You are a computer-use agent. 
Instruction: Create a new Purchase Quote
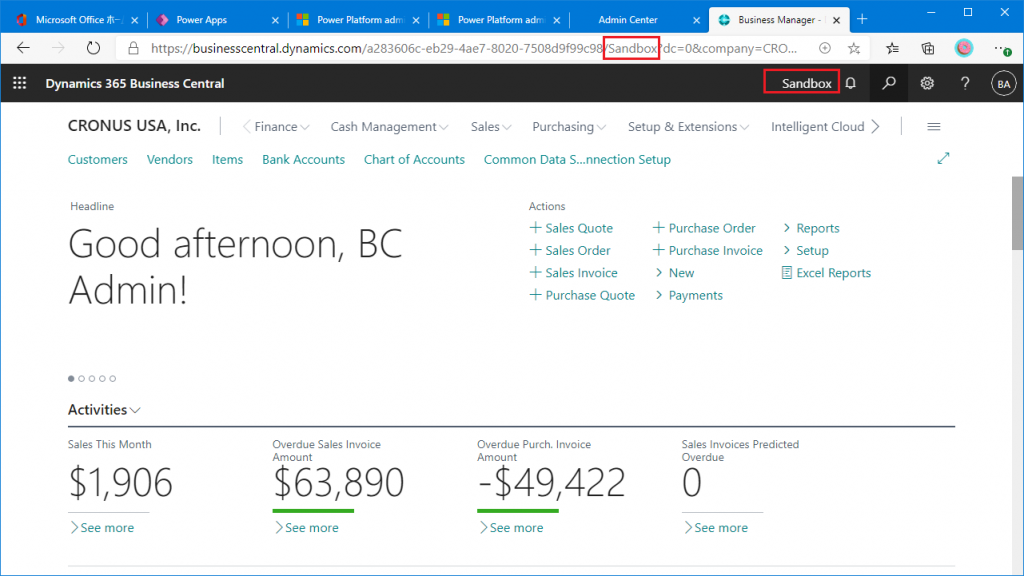click(582, 295)
